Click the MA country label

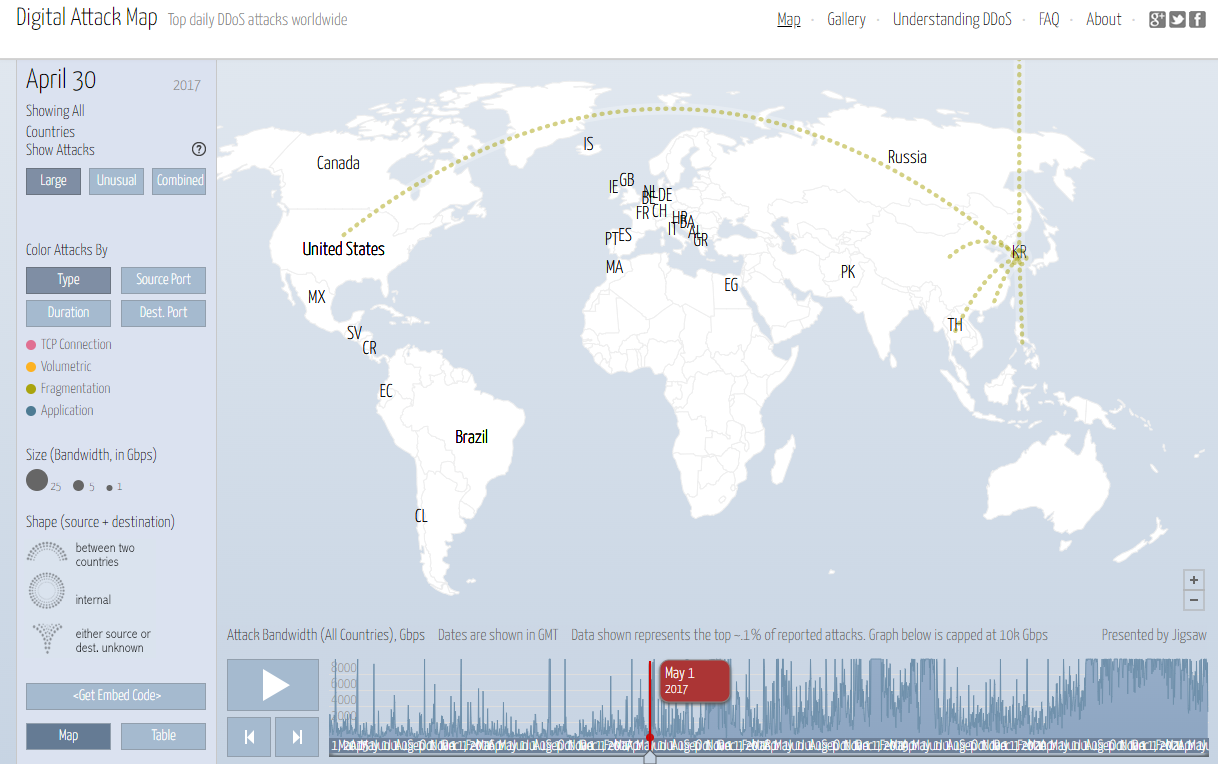pos(614,267)
